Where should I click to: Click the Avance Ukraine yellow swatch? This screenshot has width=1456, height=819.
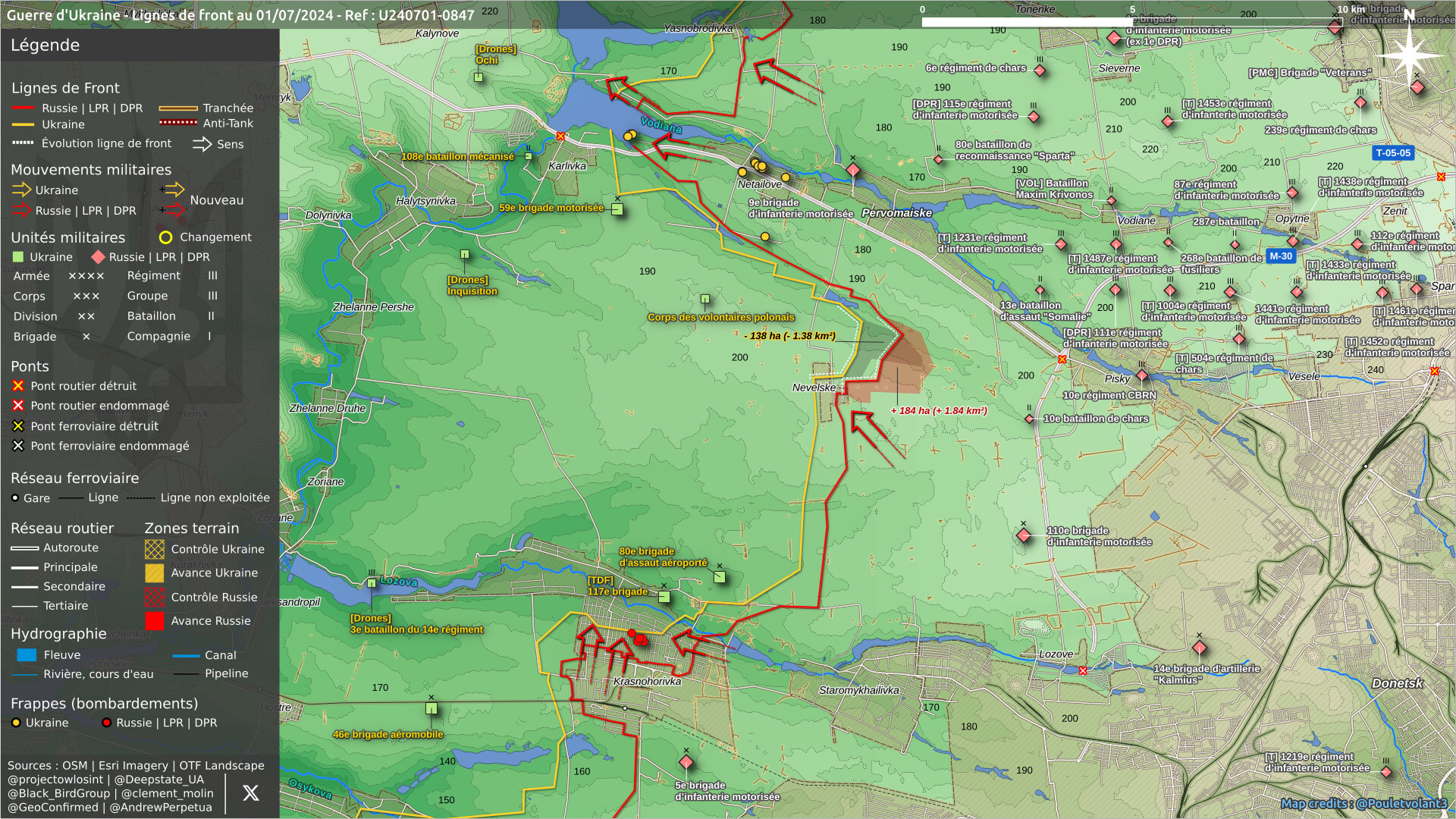[155, 573]
